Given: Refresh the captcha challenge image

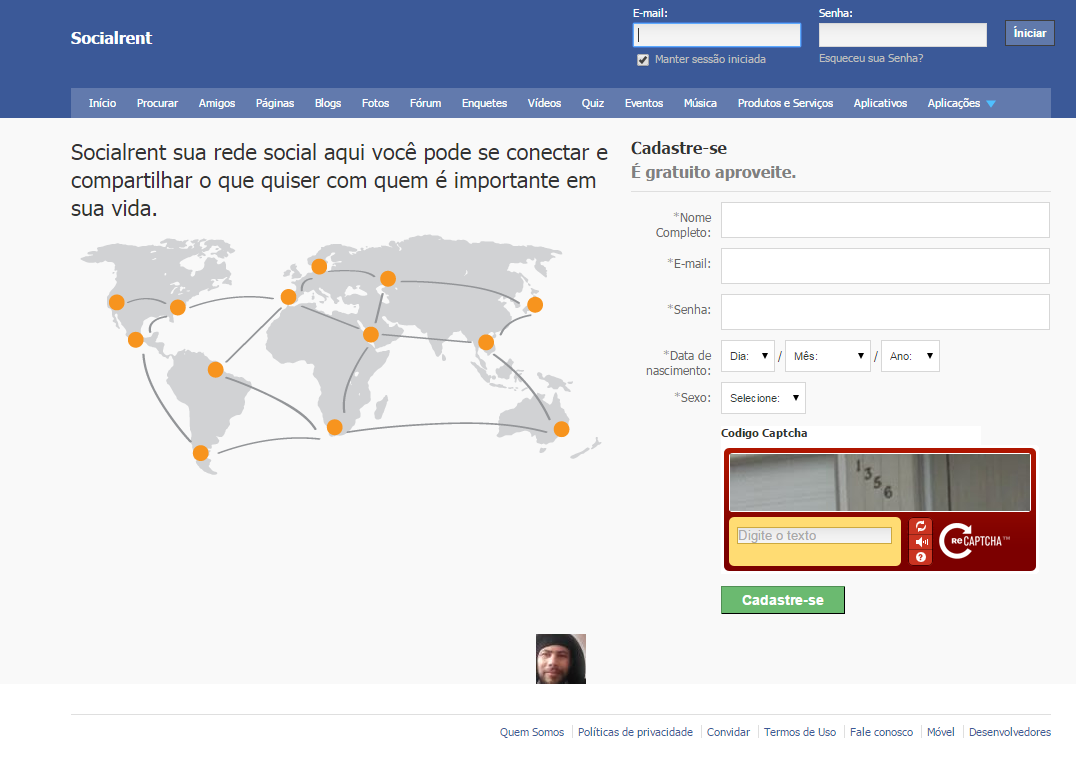Looking at the screenshot, I should click(921, 526).
